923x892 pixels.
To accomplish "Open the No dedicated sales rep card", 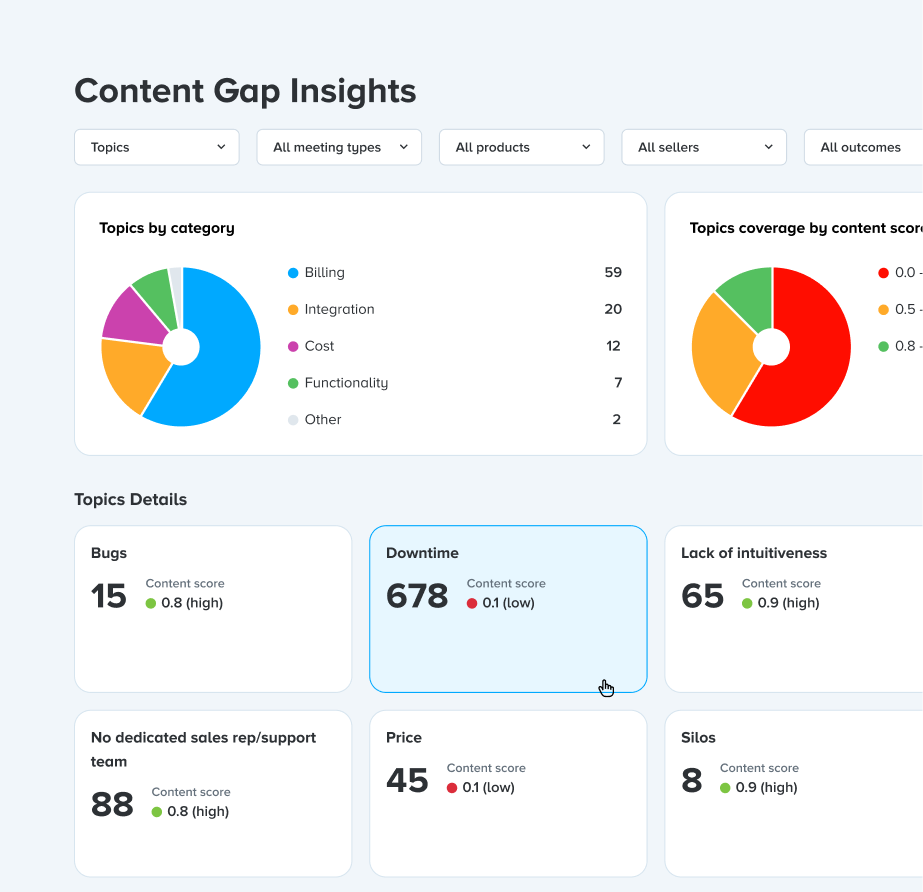I will 213,793.
